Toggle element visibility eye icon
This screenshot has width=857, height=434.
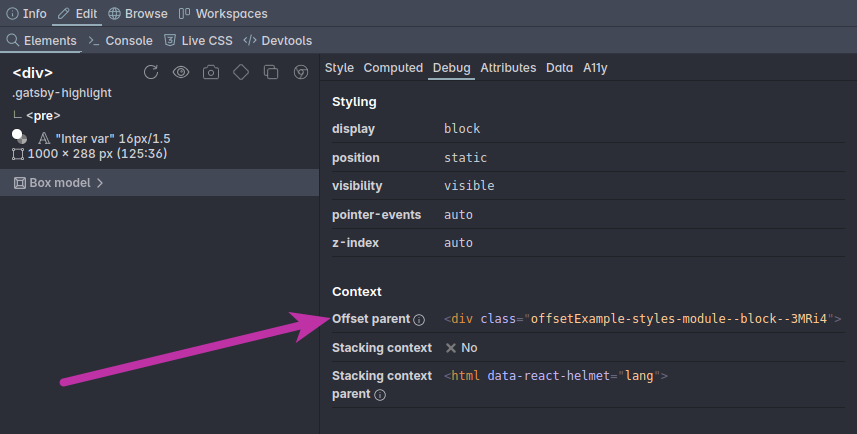[x=181, y=72]
